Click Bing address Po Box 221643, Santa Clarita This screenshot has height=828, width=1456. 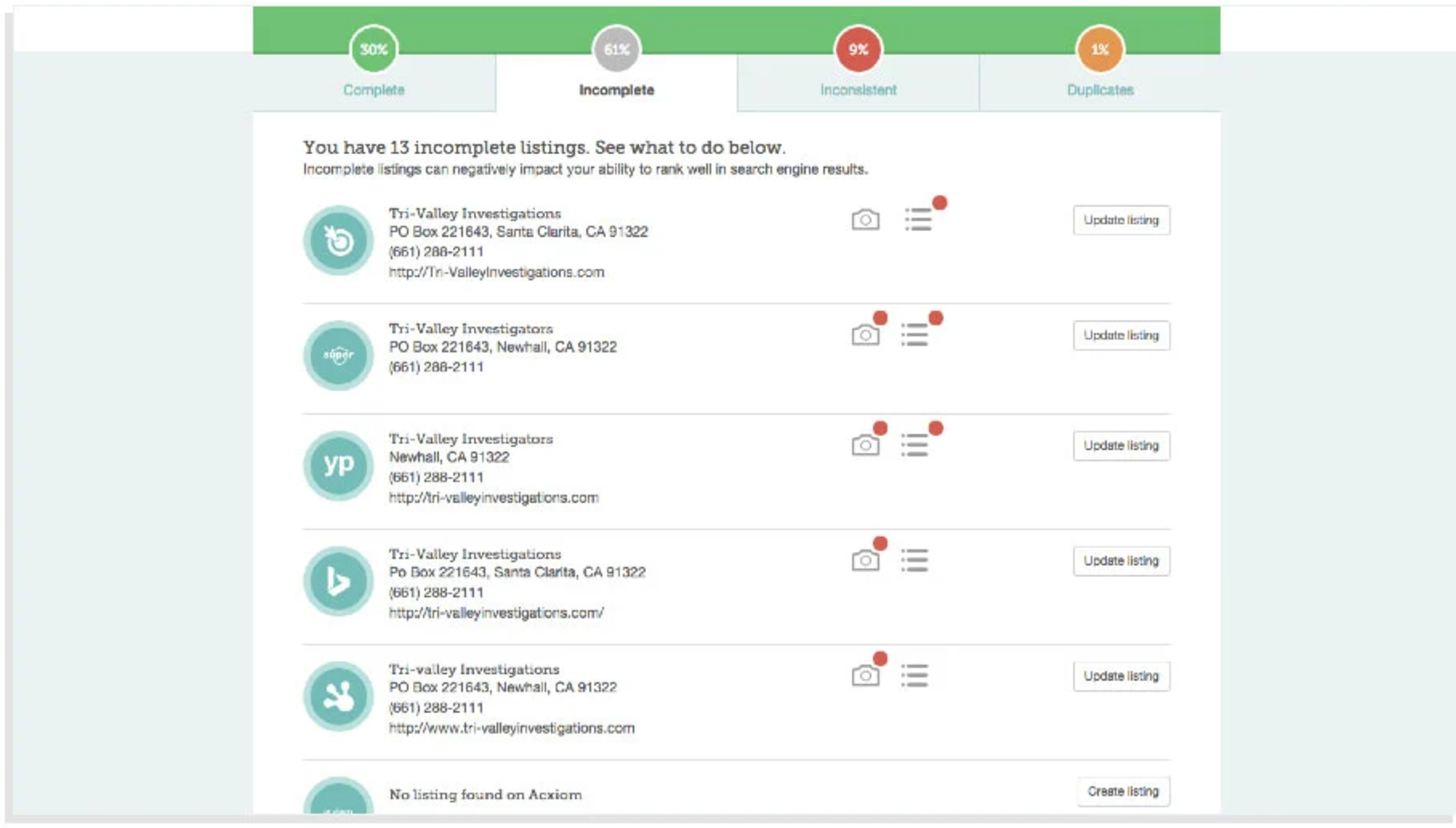[517, 572]
